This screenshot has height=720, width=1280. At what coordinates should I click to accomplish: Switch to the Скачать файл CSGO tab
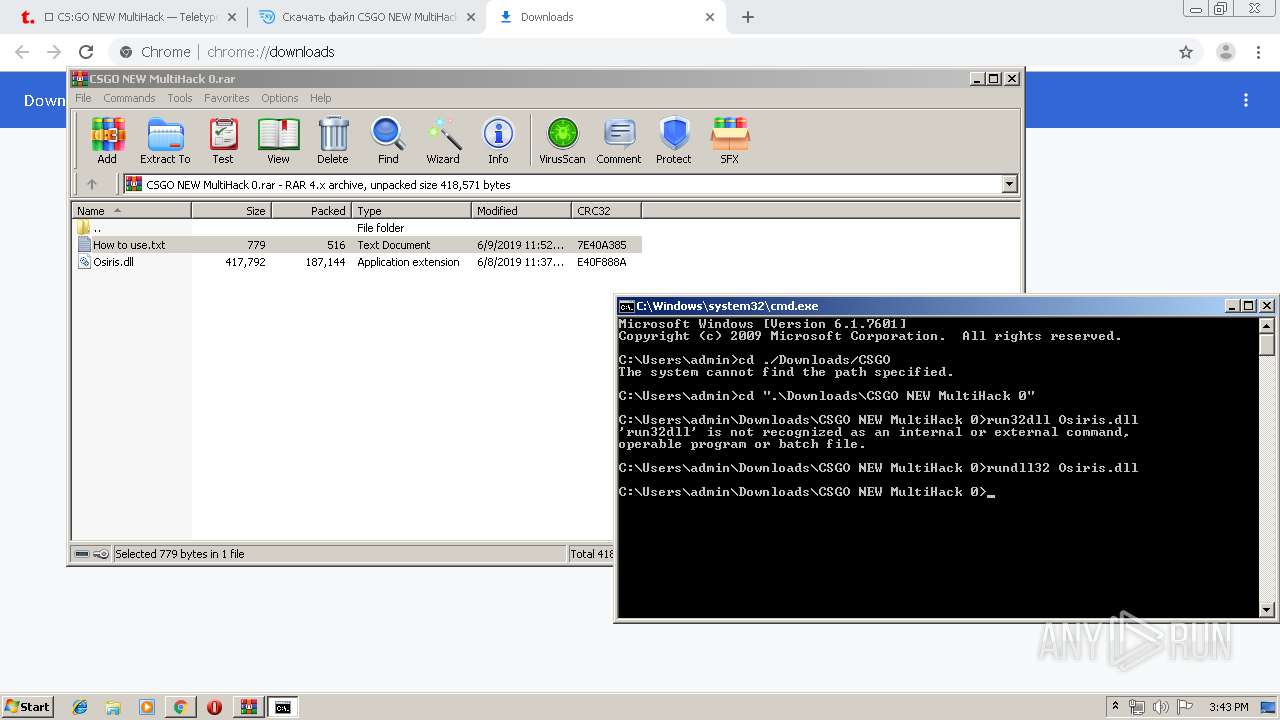367,17
